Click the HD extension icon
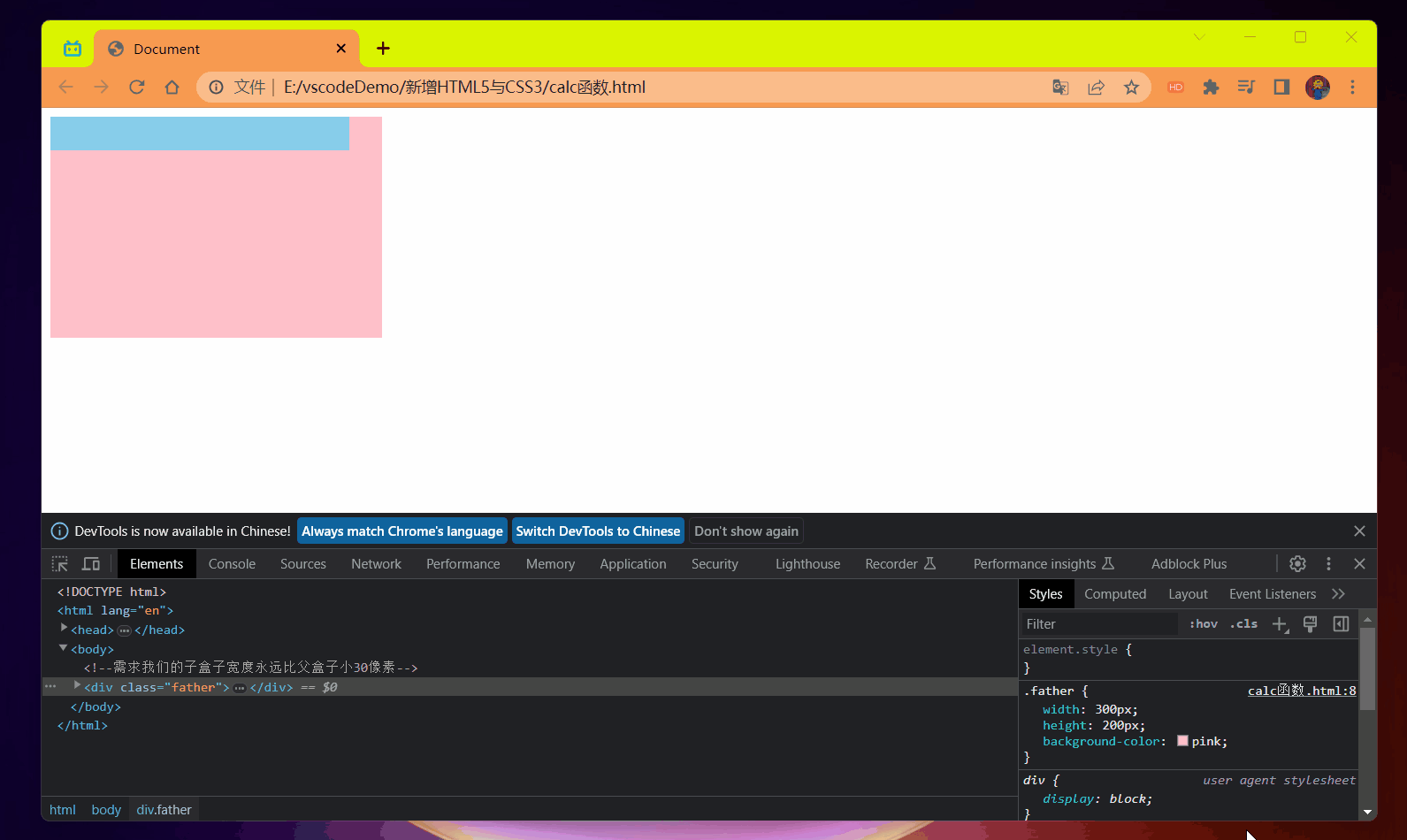 pyautogui.click(x=1175, y=87)
